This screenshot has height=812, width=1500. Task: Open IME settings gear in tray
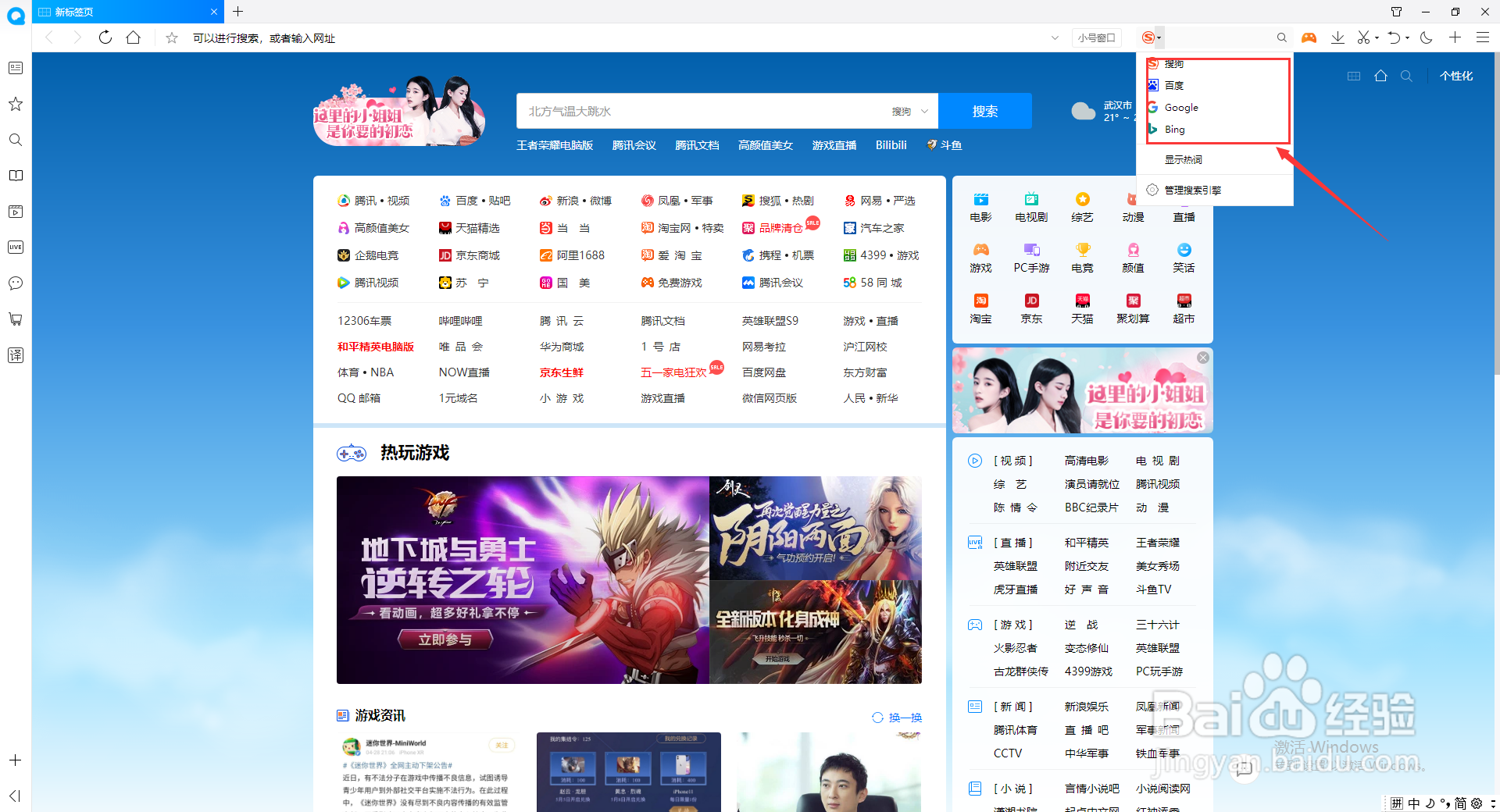pyautogui.click(x=1476, y=803)
